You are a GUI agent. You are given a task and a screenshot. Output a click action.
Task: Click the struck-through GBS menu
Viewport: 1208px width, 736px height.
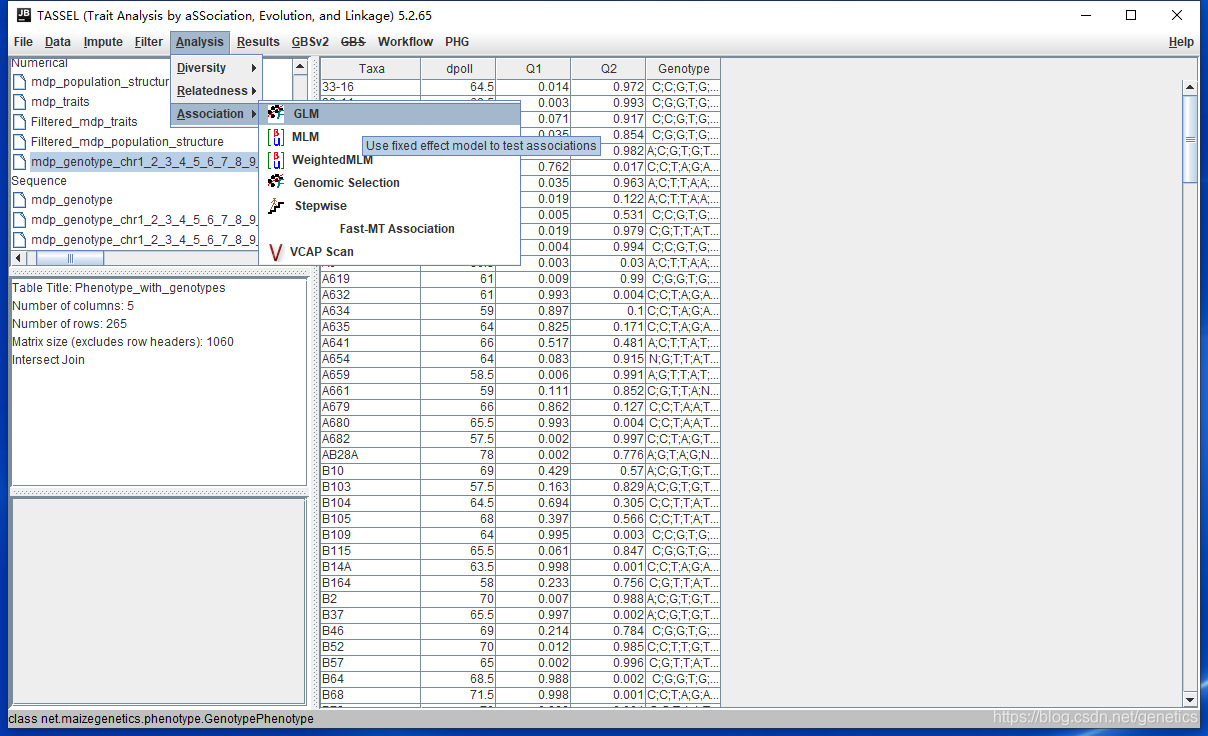tap(353, 42)
